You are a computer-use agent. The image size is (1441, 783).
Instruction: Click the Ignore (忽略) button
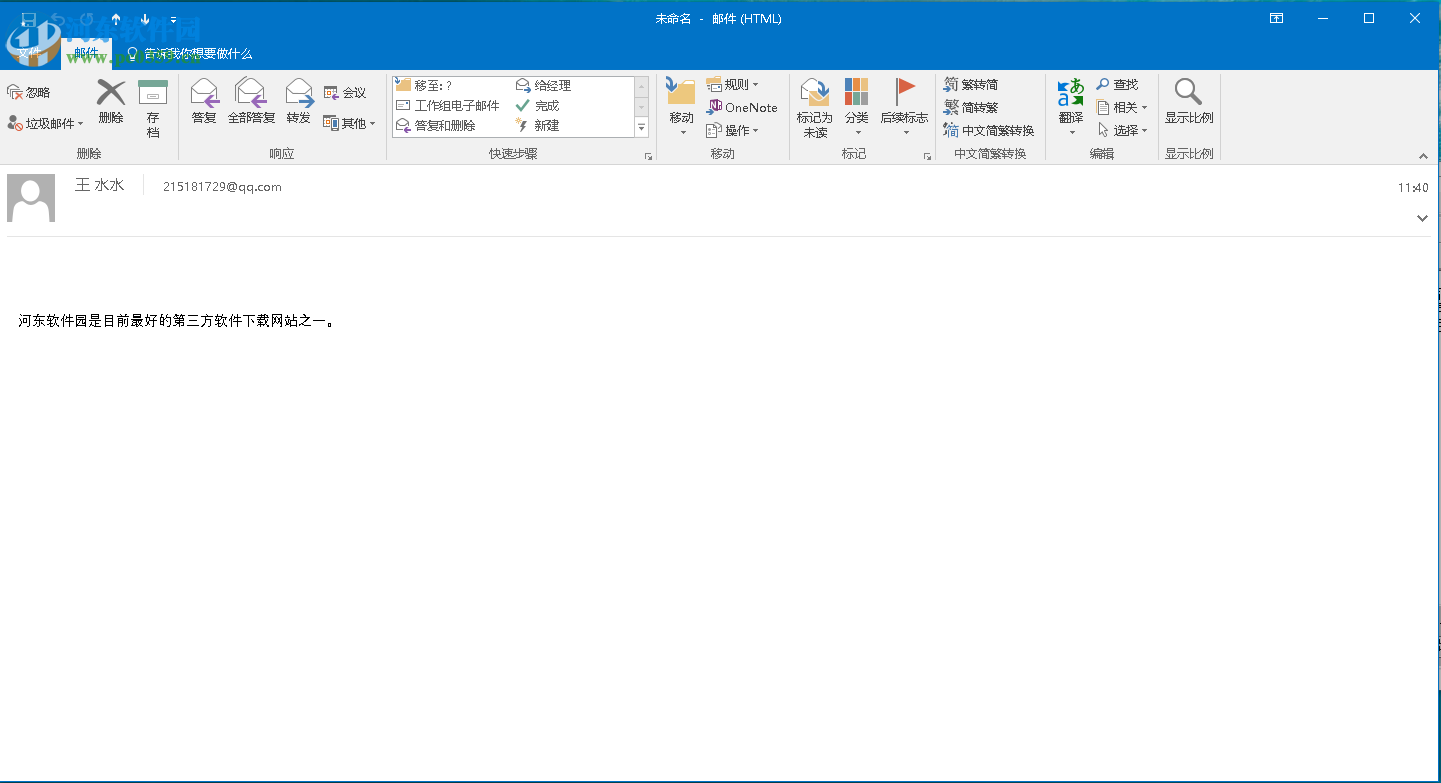pos(29,92)
